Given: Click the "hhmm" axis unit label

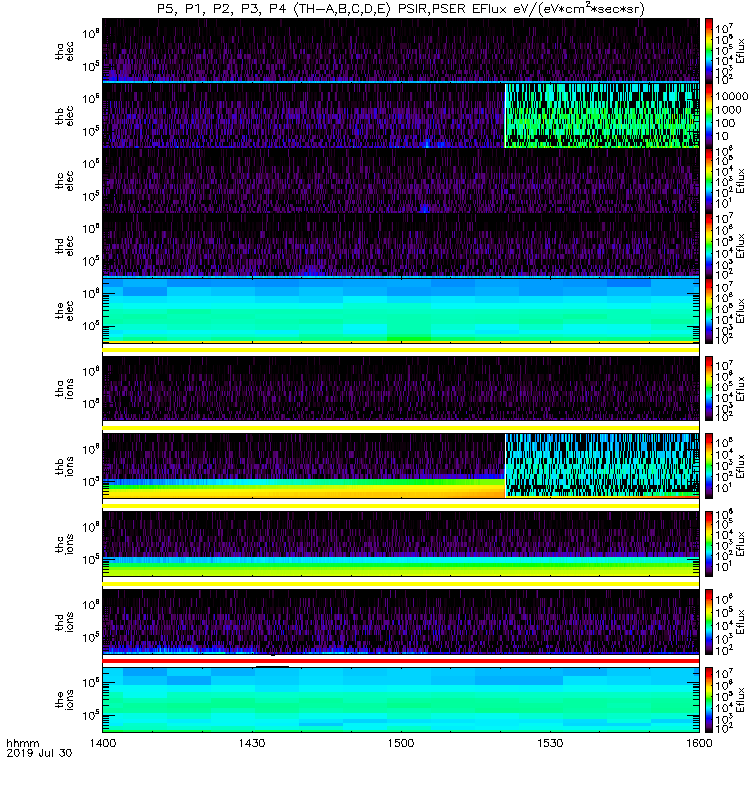Looking at the screenshot, I should (23, 743).
